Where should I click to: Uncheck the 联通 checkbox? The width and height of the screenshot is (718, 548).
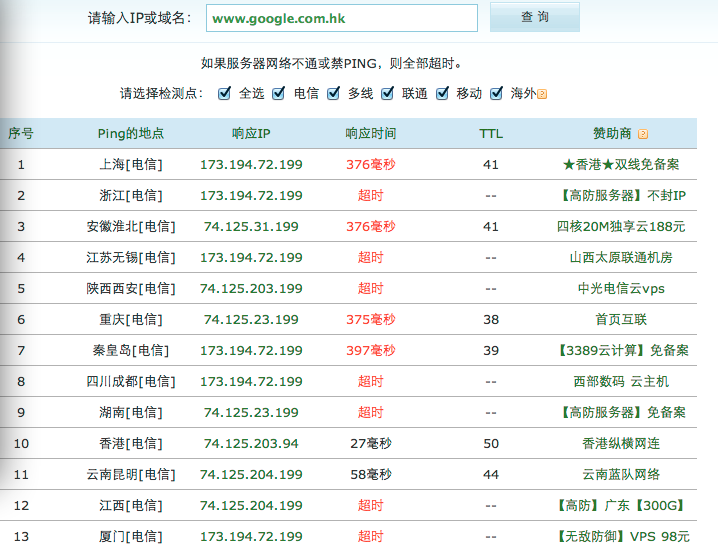387,93
